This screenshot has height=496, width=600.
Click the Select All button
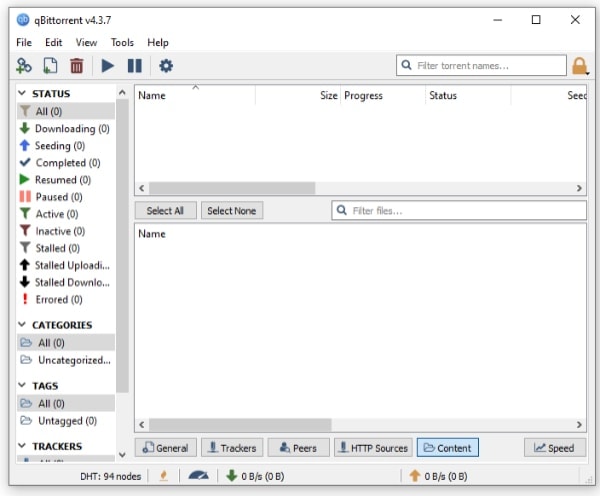[166, 210]
